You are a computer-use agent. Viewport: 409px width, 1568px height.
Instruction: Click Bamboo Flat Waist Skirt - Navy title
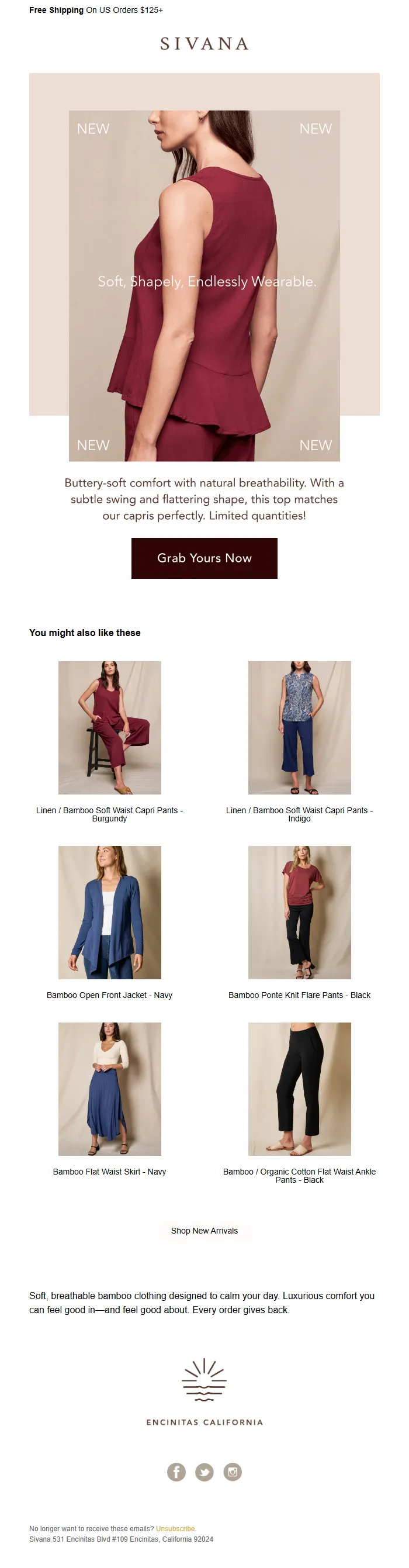(x=110, y=1172)
